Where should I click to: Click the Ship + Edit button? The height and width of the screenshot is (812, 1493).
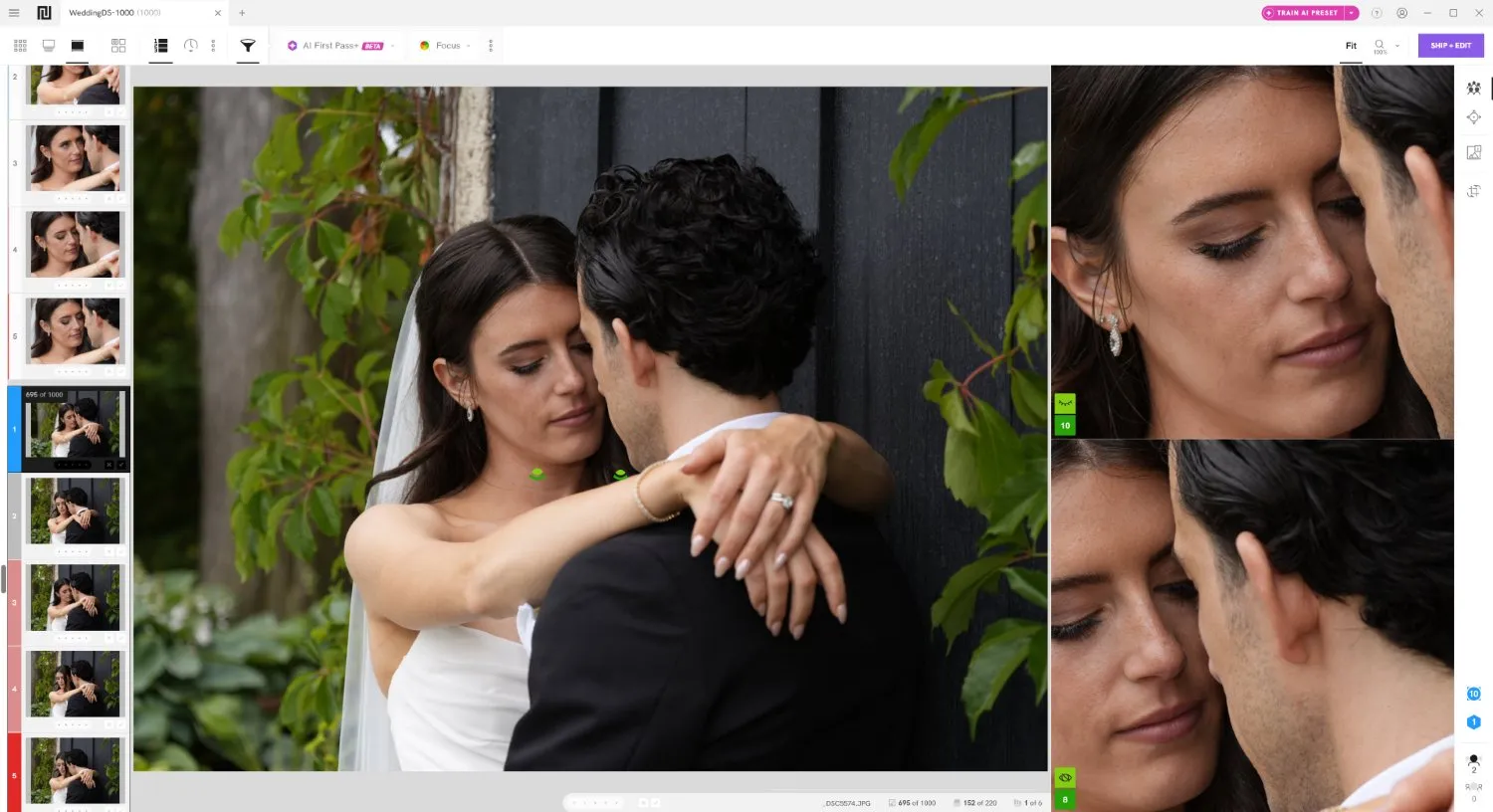(x=1450, y=45)
